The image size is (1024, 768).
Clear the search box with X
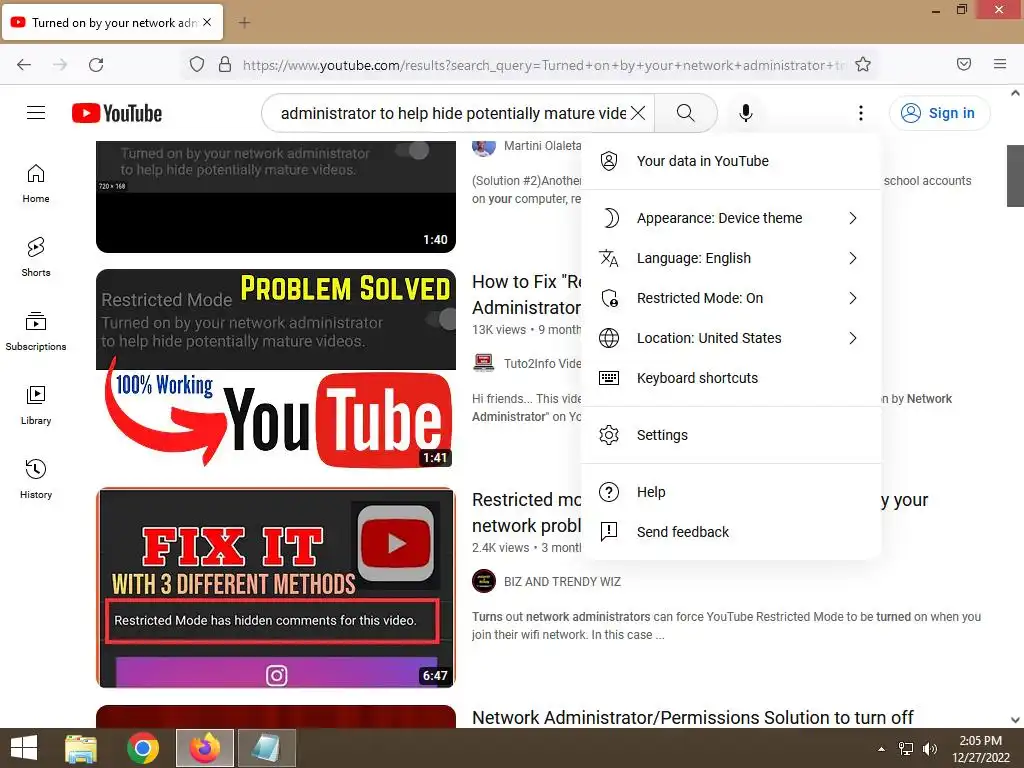pyautogui.click(x=638, y=113)
